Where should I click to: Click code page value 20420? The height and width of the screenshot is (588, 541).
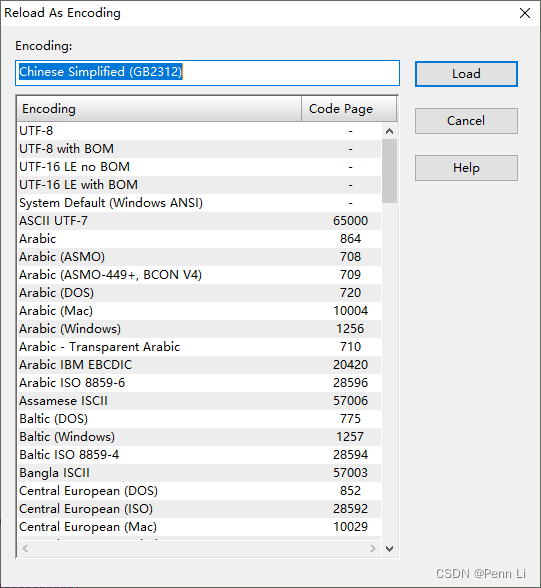[351, 365]
